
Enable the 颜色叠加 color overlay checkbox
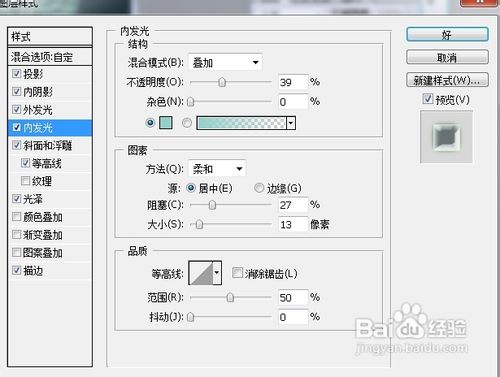16,217
